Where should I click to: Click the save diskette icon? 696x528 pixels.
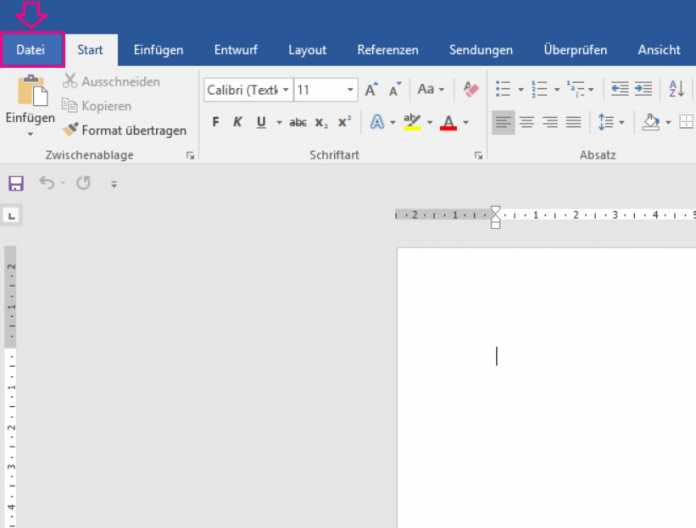[16, 183]
